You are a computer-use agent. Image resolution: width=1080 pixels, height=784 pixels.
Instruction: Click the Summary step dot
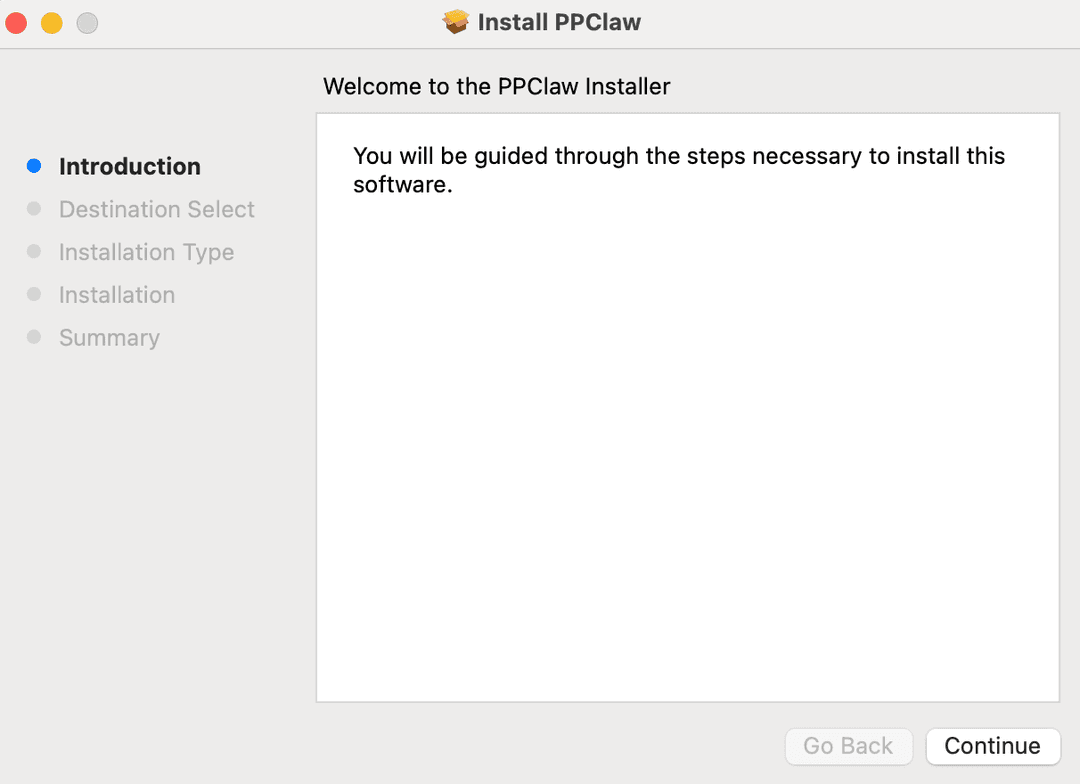(x=36, y=337)
